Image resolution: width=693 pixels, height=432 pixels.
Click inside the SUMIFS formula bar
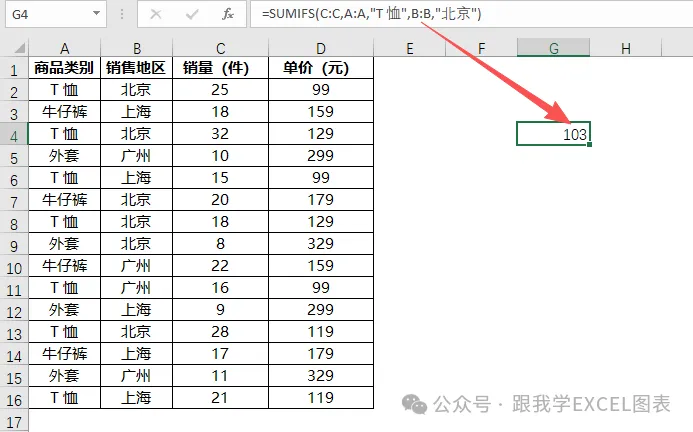pyautogui.click(x=471, y=14)
